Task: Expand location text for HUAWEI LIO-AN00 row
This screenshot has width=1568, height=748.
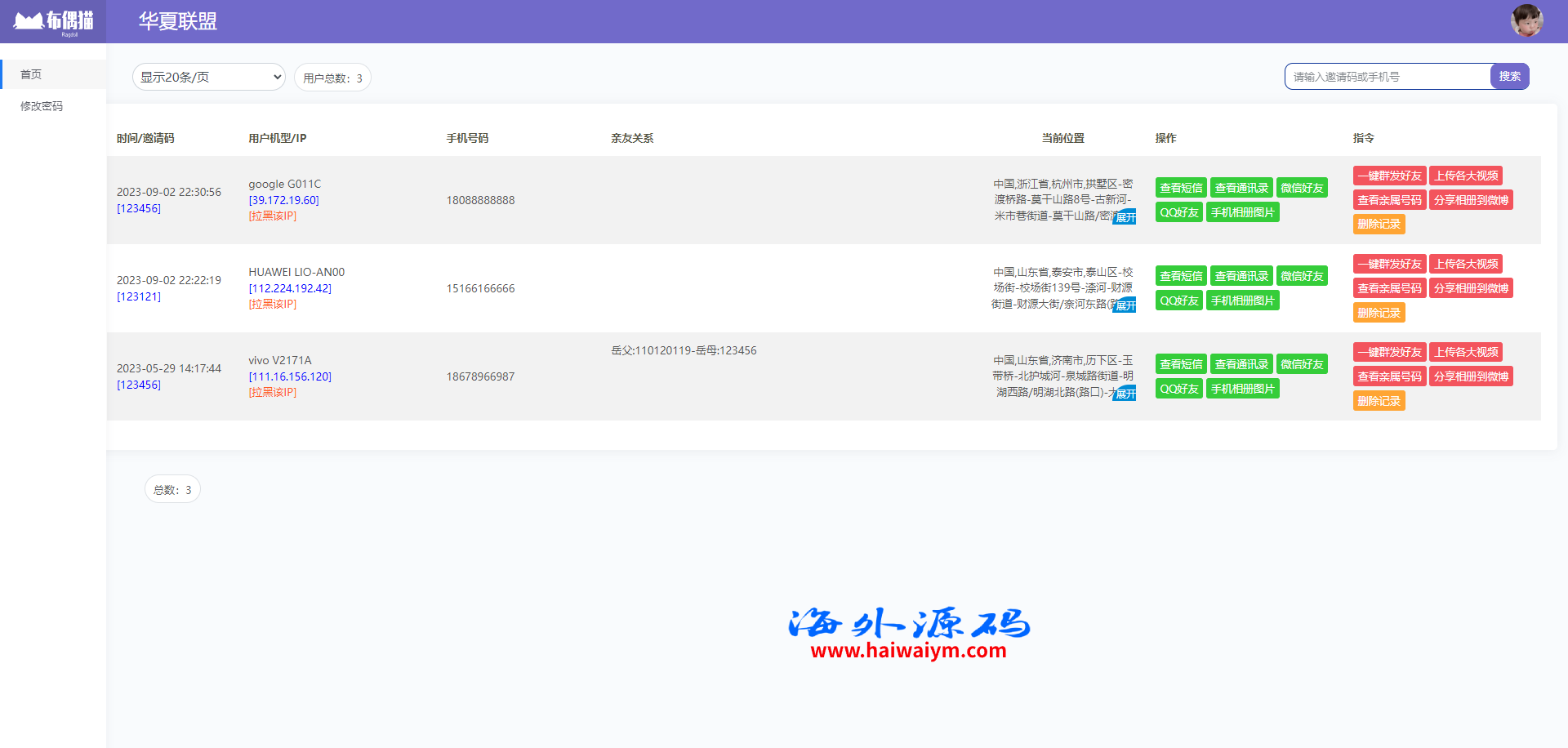Action: pyautogui.click(x=1125, y=305)
